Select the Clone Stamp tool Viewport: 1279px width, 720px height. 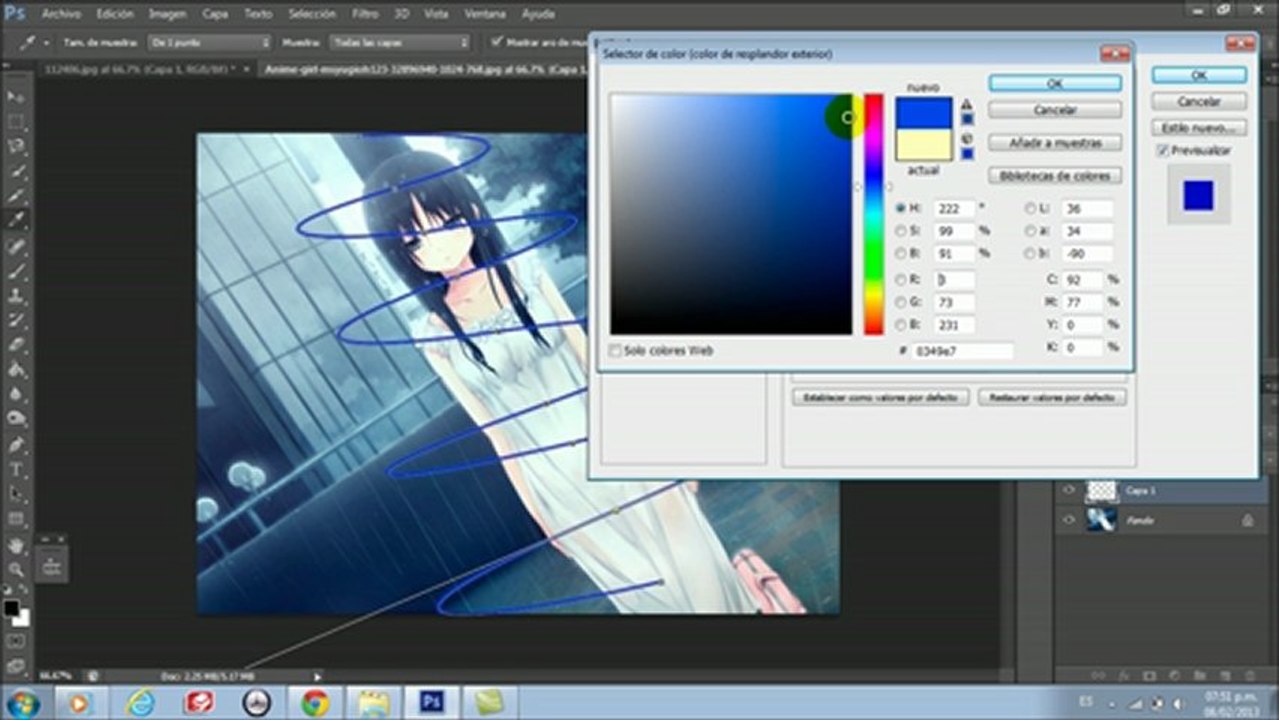(16, 296)
